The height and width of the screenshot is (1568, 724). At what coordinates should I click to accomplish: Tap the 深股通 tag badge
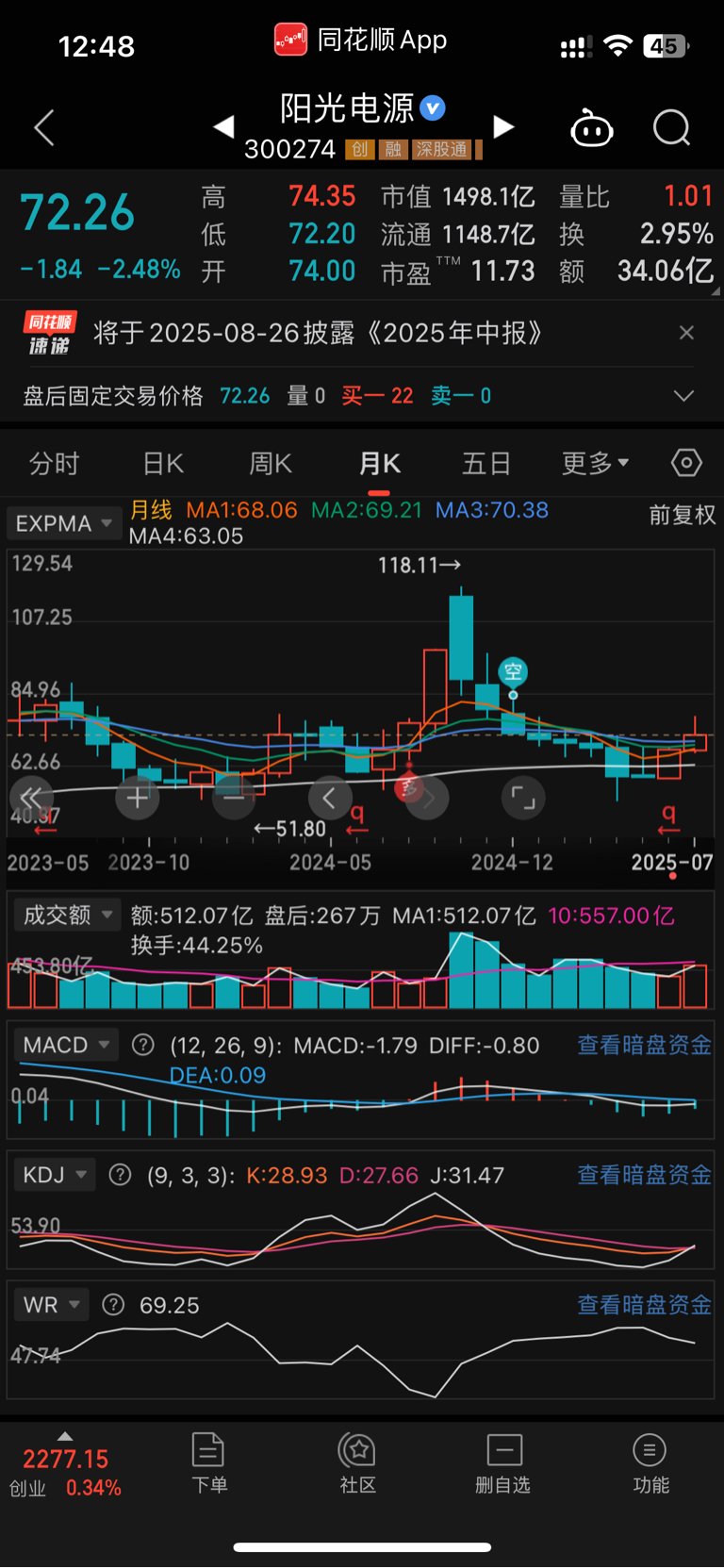[x=442, y=150]
